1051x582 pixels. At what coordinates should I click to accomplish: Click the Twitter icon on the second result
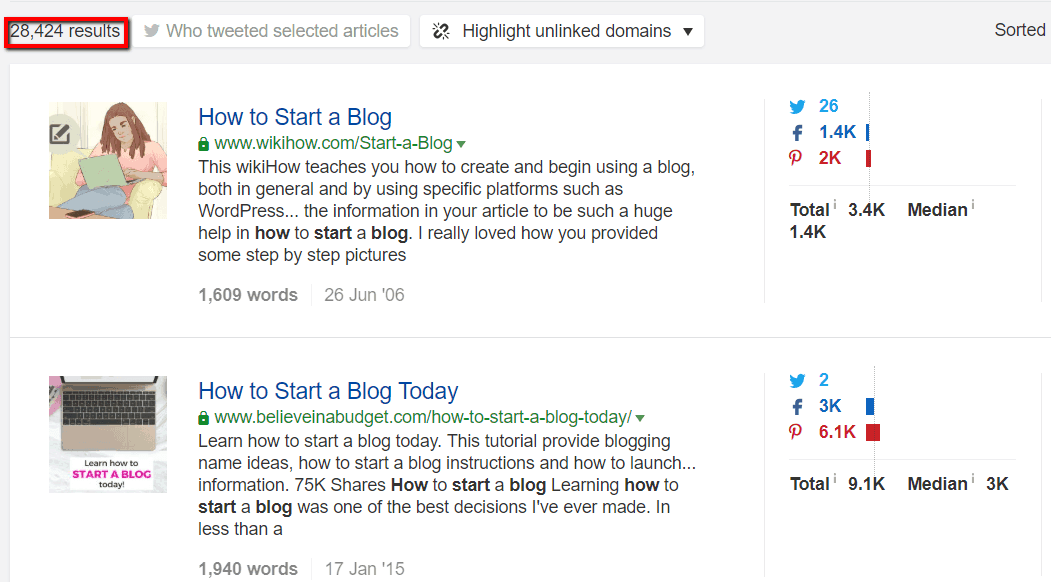point(797,380)
